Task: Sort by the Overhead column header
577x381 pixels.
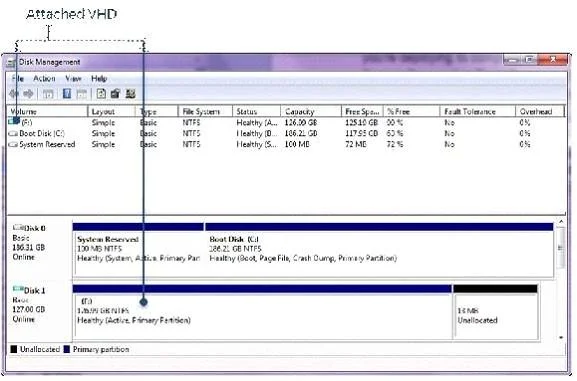Action: point(540,112)
